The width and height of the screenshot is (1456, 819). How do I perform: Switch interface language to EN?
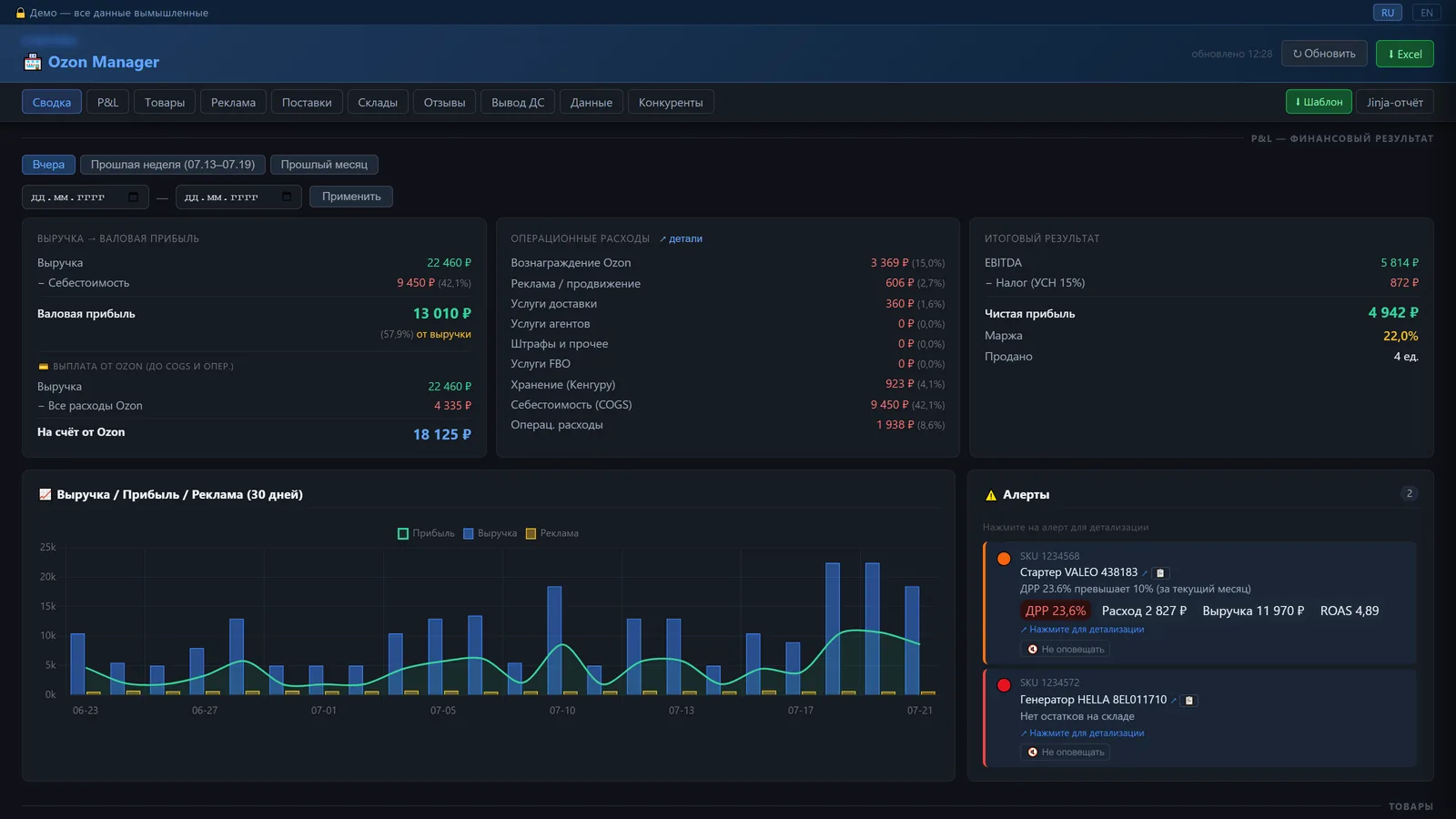tap(1427, 13)
